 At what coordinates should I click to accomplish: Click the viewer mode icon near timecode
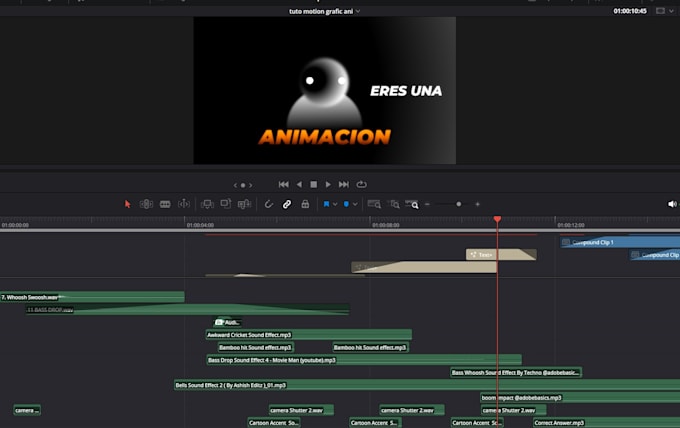pyautogui.click(x=660, y=11)
